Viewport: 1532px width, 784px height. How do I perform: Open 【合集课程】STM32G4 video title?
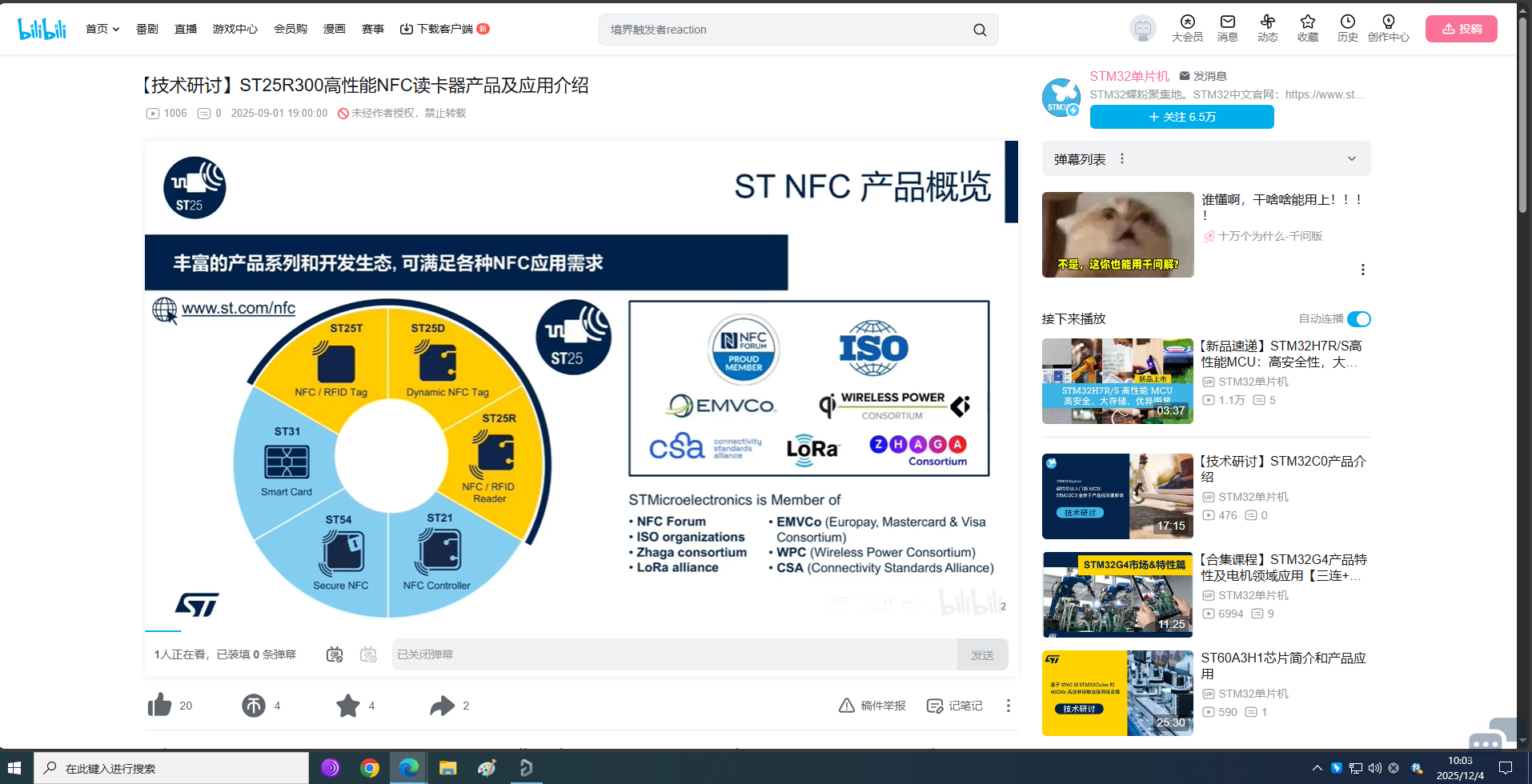[x=1284, y=567]
